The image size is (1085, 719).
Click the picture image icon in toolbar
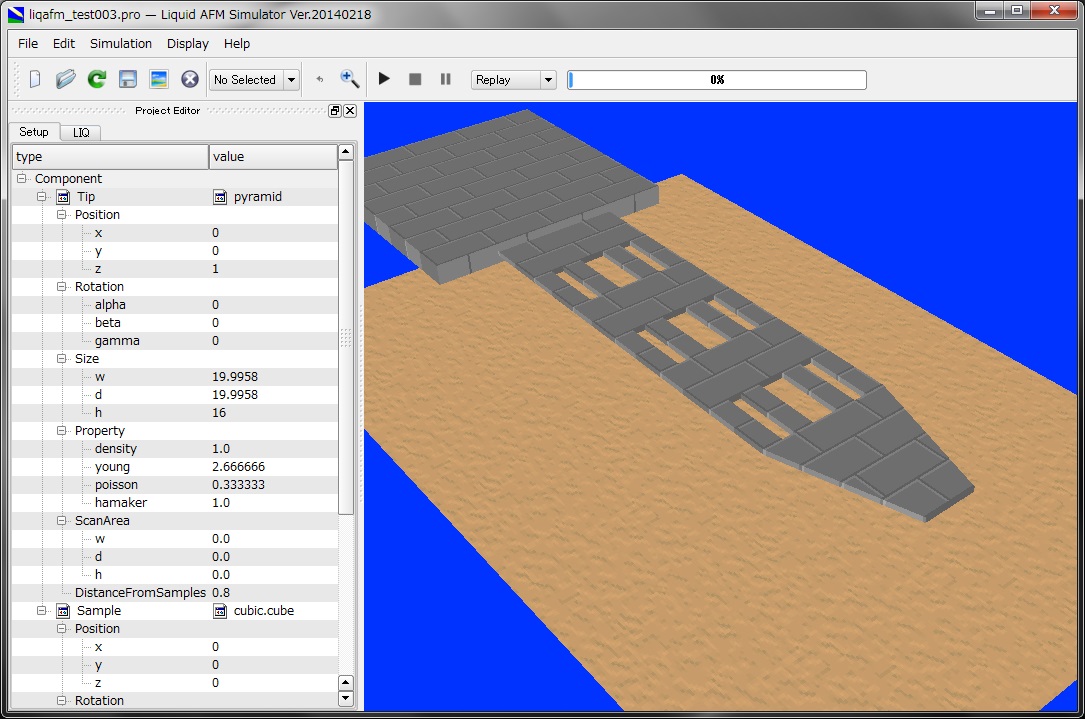point(158,79)
